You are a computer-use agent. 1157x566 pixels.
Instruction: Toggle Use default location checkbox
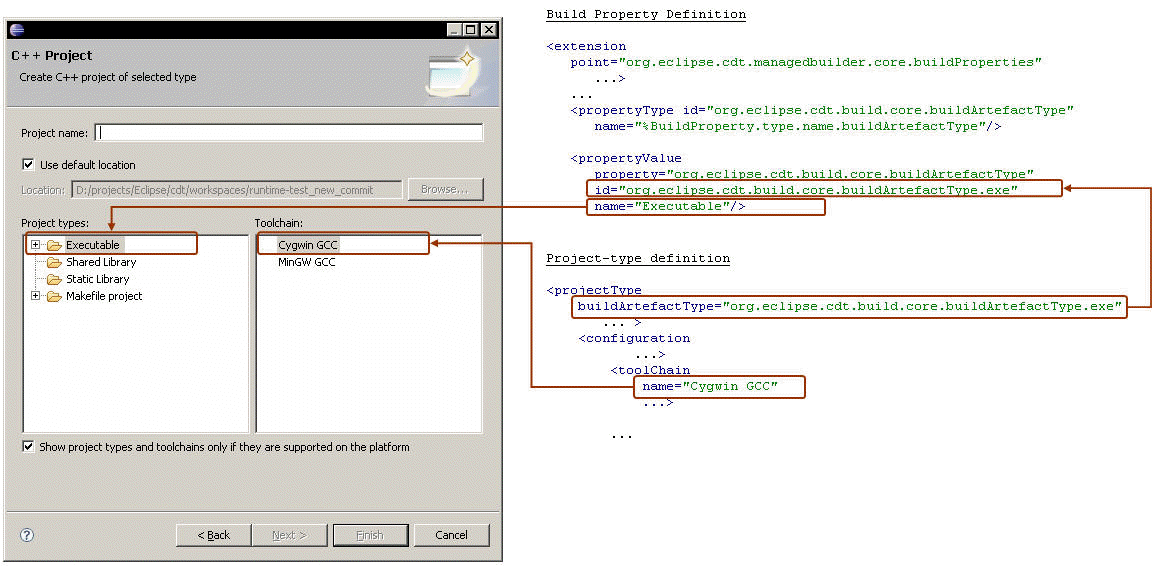[28, 165]
